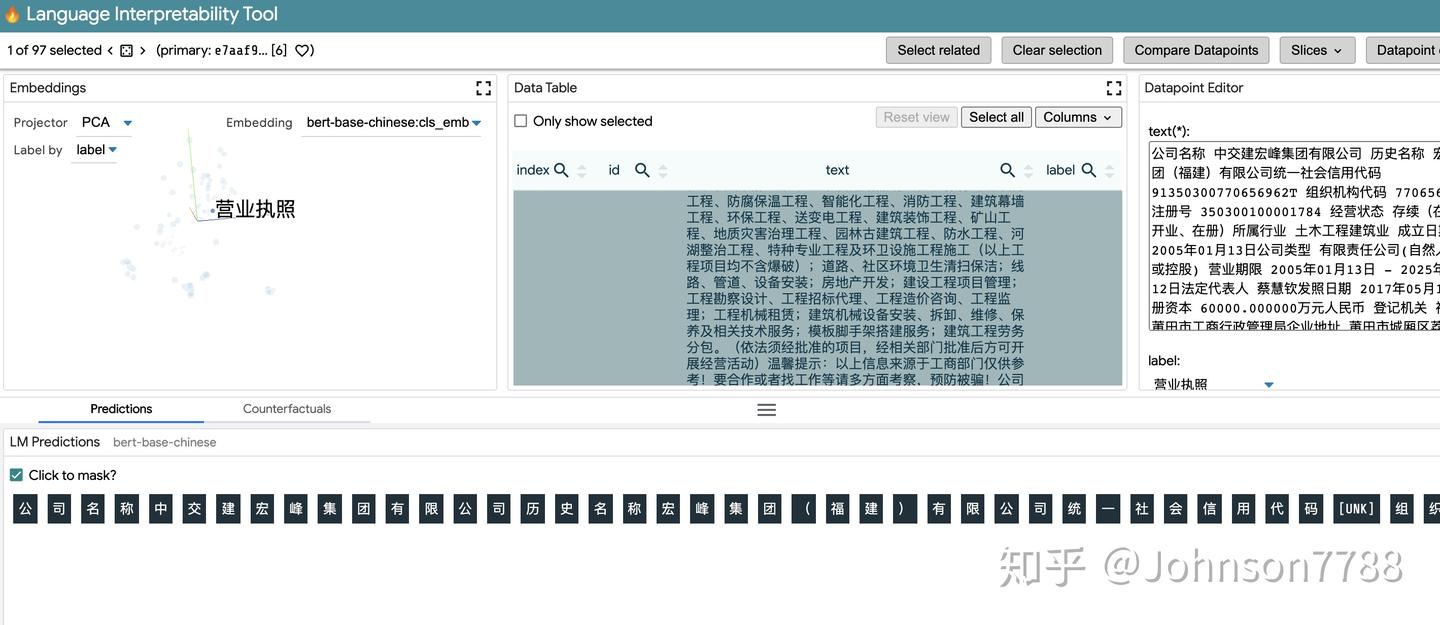Viewport: 1440px width, 625px height.
Task: Click the left chevron for previous datapoint
Action: pos(109,49)
